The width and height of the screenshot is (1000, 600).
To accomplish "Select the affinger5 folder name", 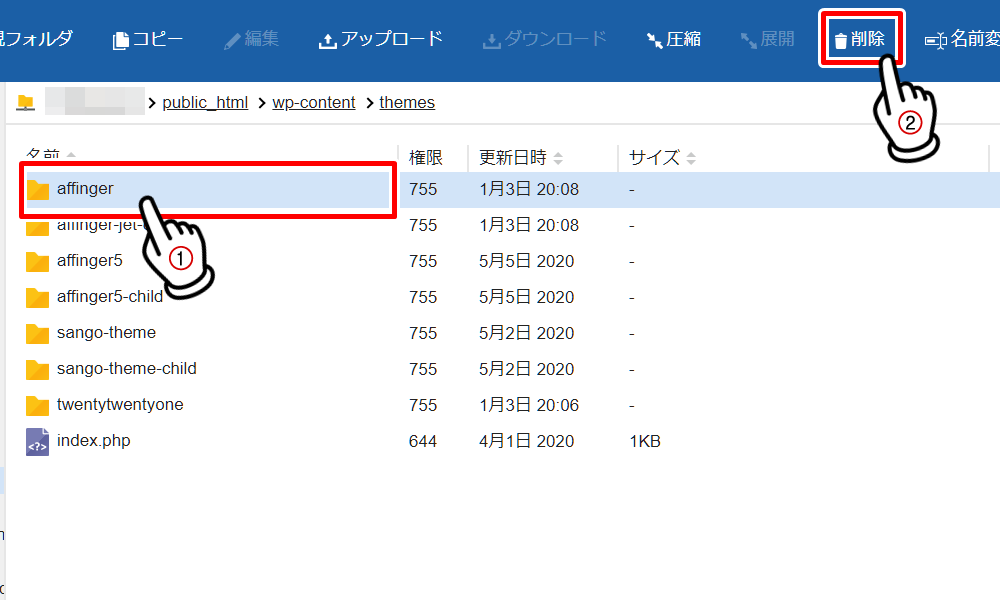I will (x=89, y=261).
